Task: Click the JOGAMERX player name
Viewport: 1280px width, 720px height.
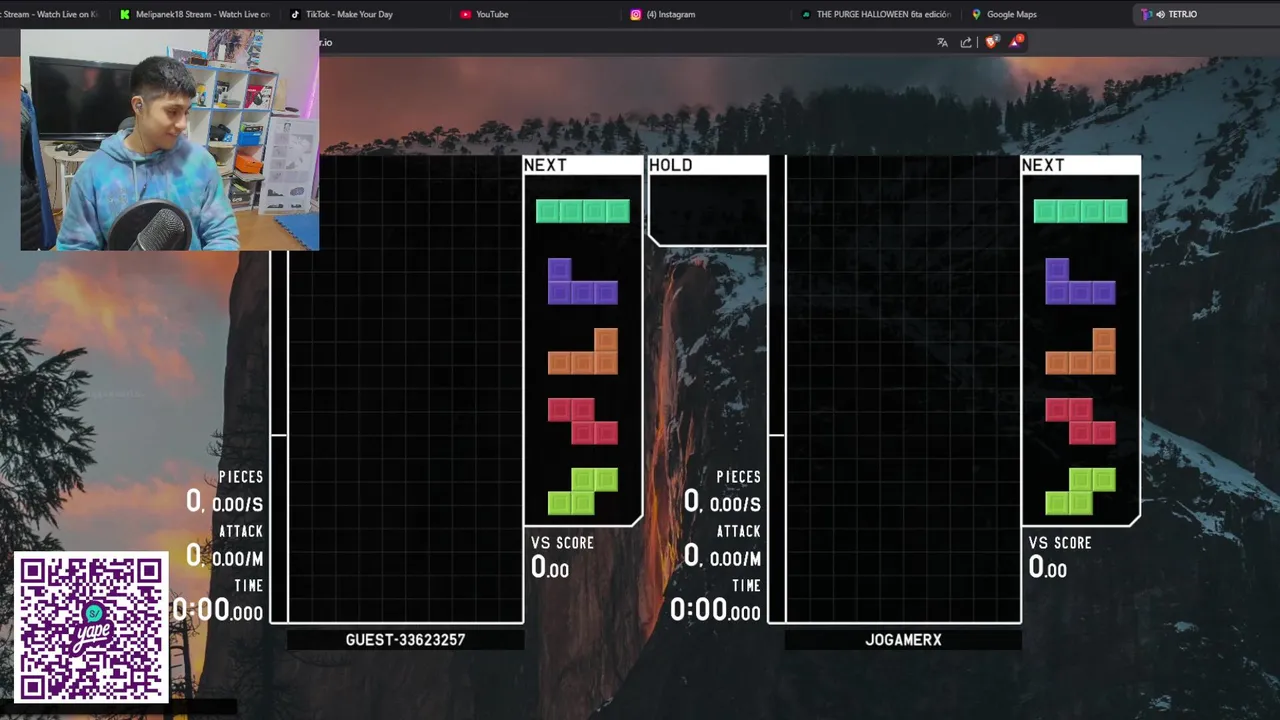Action: 903,640
